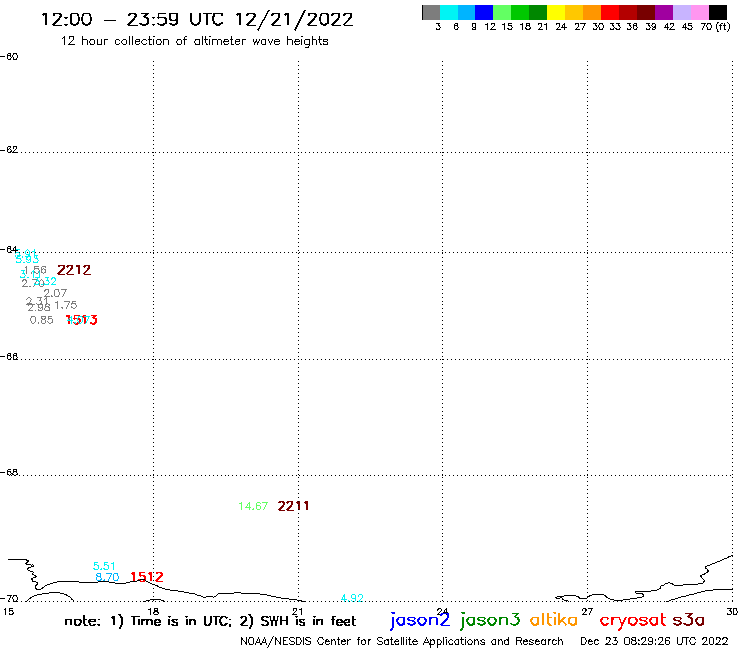The width and height of the screenshot is (740, 650).
Task: Click the dark green swatch before 21
Action: tap(538, 12)
